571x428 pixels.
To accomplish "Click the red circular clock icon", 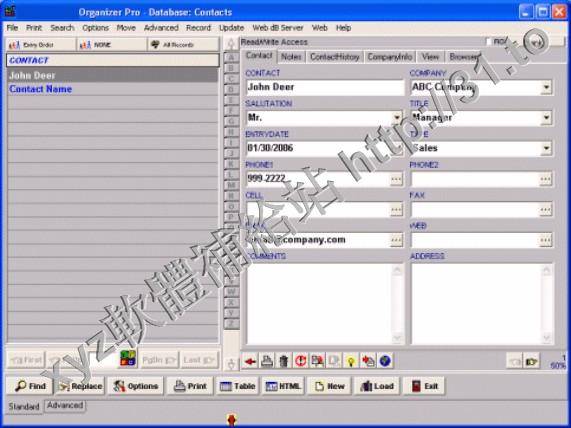I will (x=300, y=361).
